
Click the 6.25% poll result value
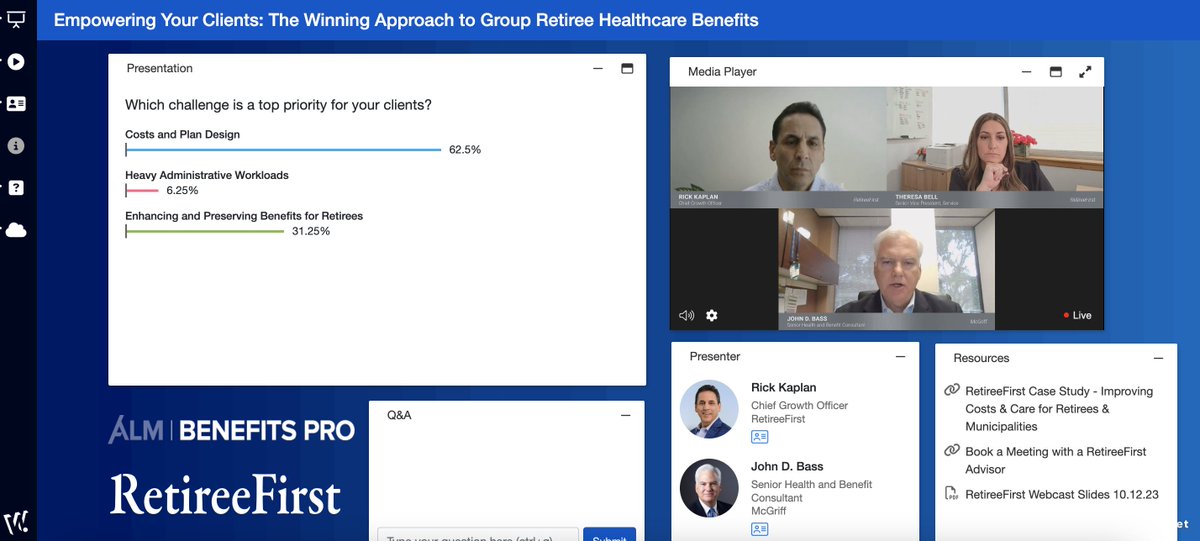coord(182,190)
